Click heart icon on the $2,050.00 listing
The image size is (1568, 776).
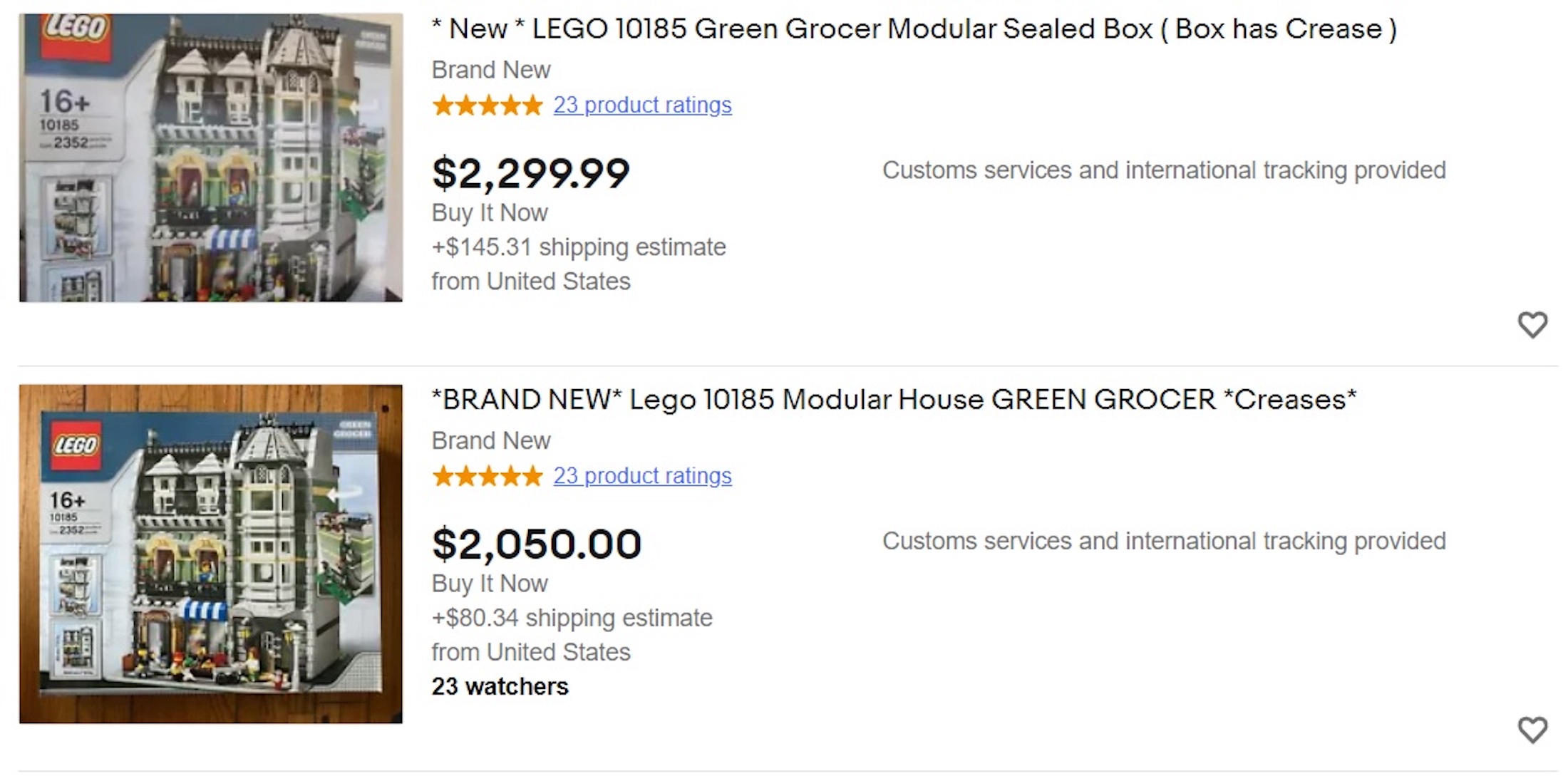pos(1532,730)
